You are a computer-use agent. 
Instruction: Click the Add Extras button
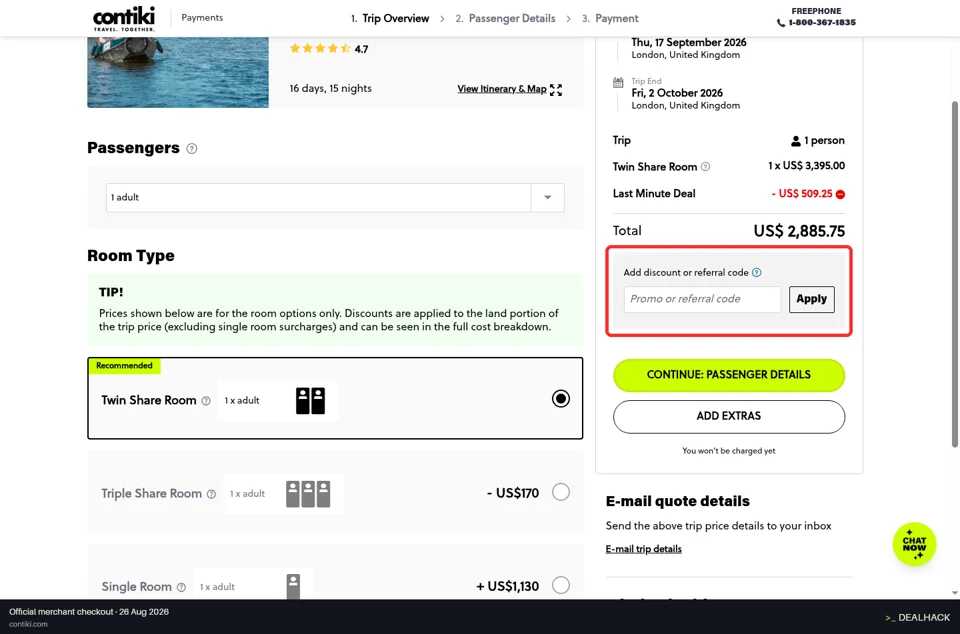[729, 417]
